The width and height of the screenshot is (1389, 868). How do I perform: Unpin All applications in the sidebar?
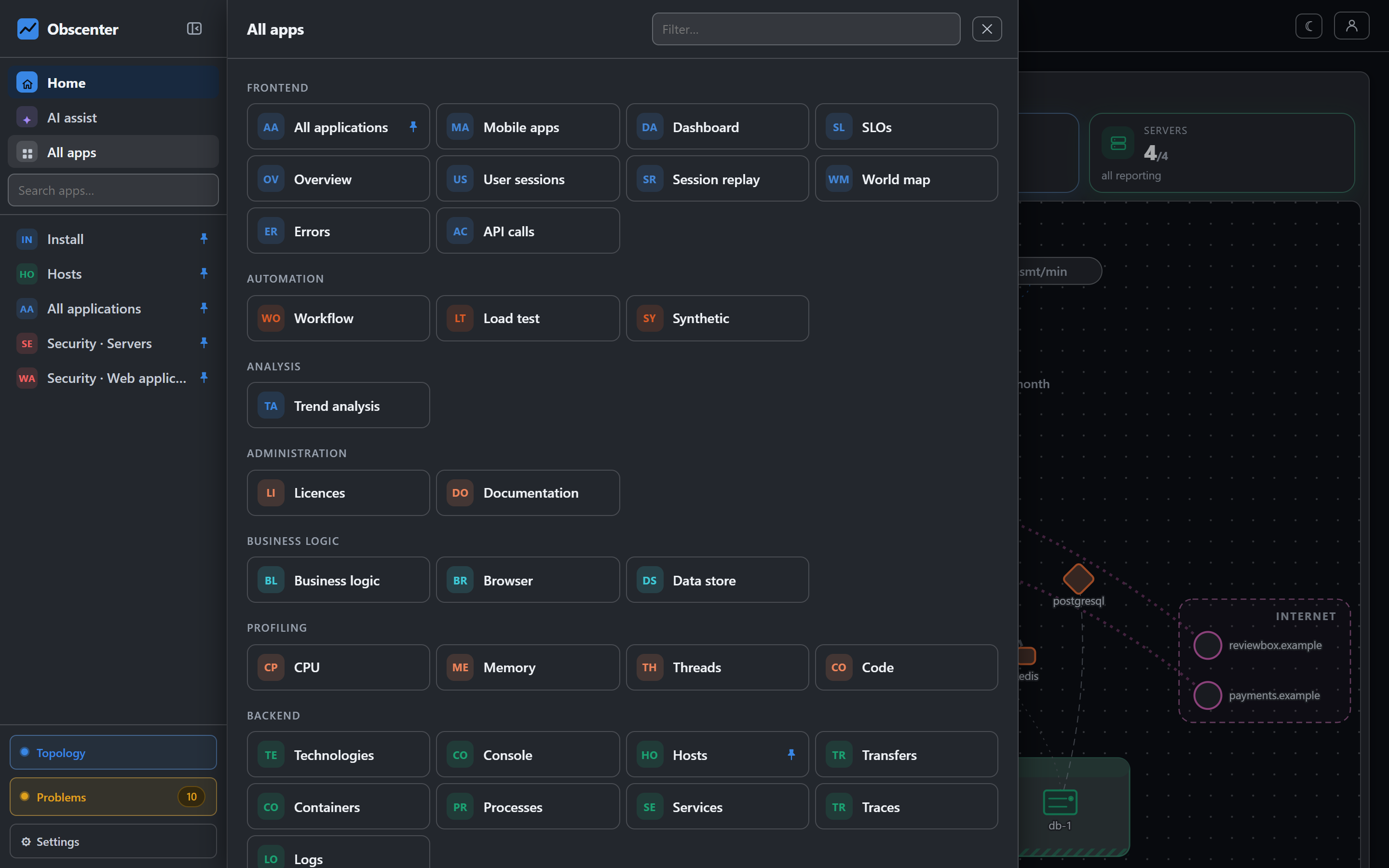204,308
